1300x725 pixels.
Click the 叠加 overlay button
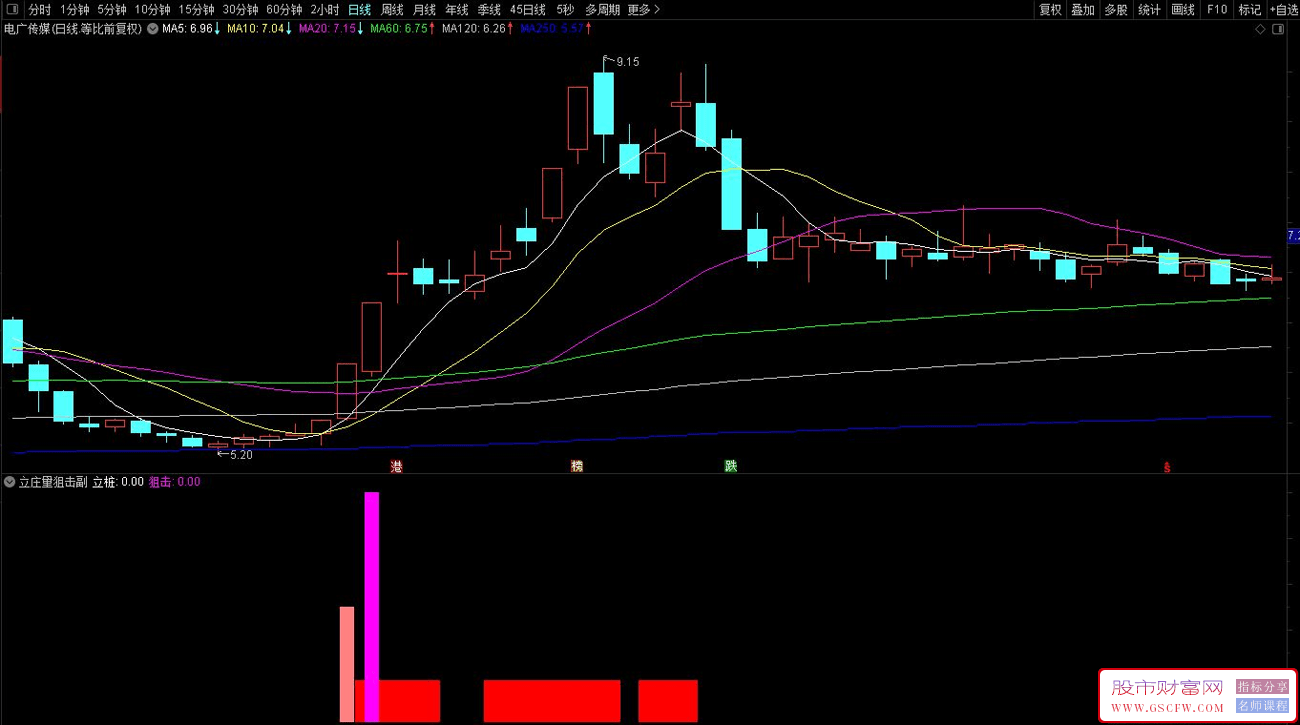point(1083,10)
